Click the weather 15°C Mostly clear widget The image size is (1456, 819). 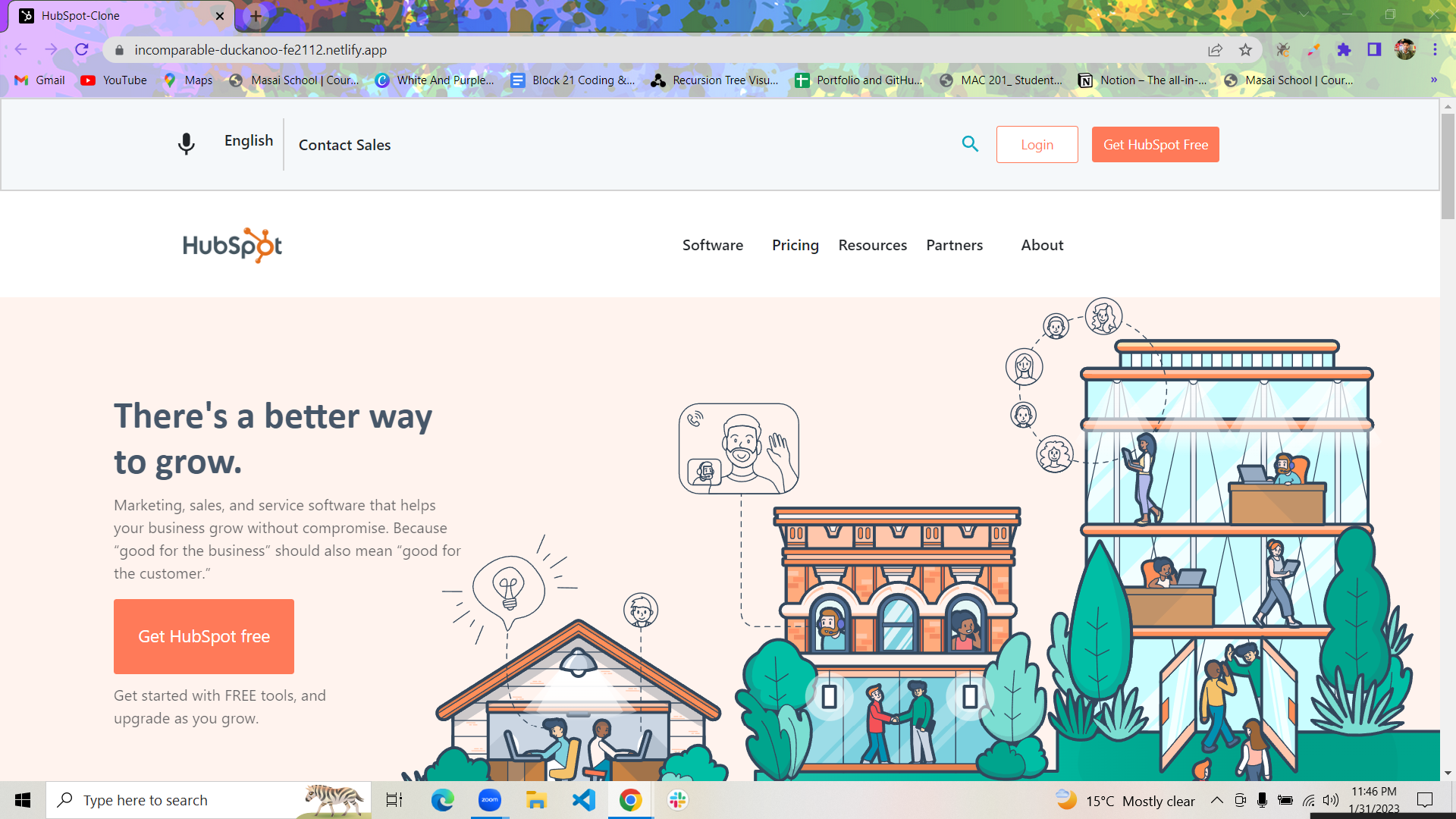1125,801
